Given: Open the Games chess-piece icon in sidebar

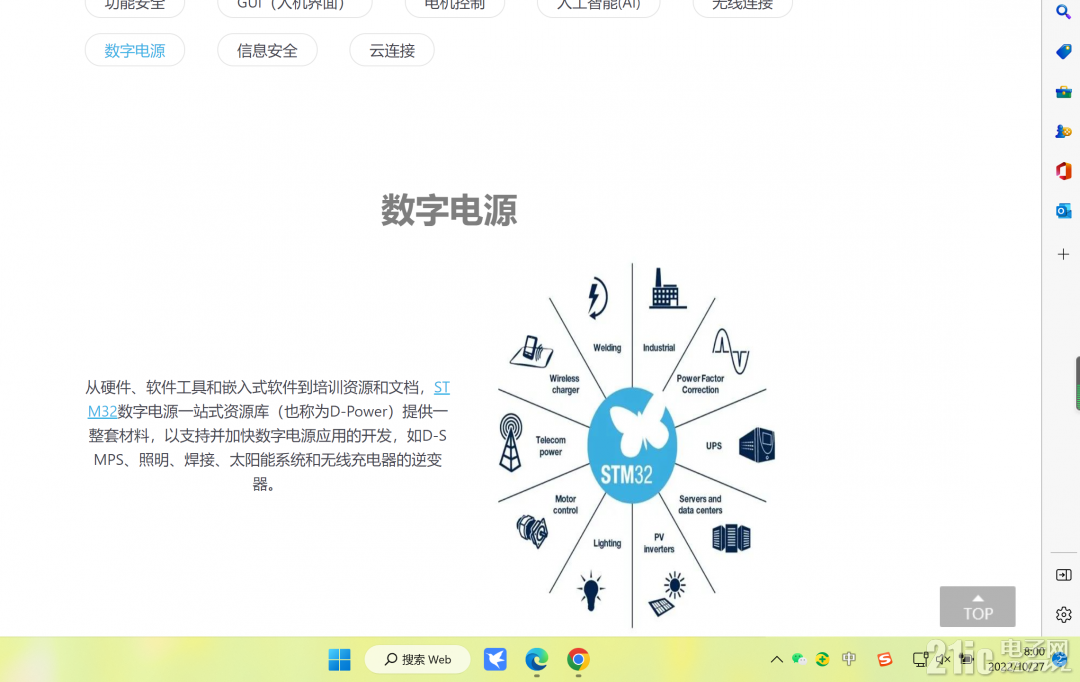Looking at the screenshot, I should click(1063, 131).
